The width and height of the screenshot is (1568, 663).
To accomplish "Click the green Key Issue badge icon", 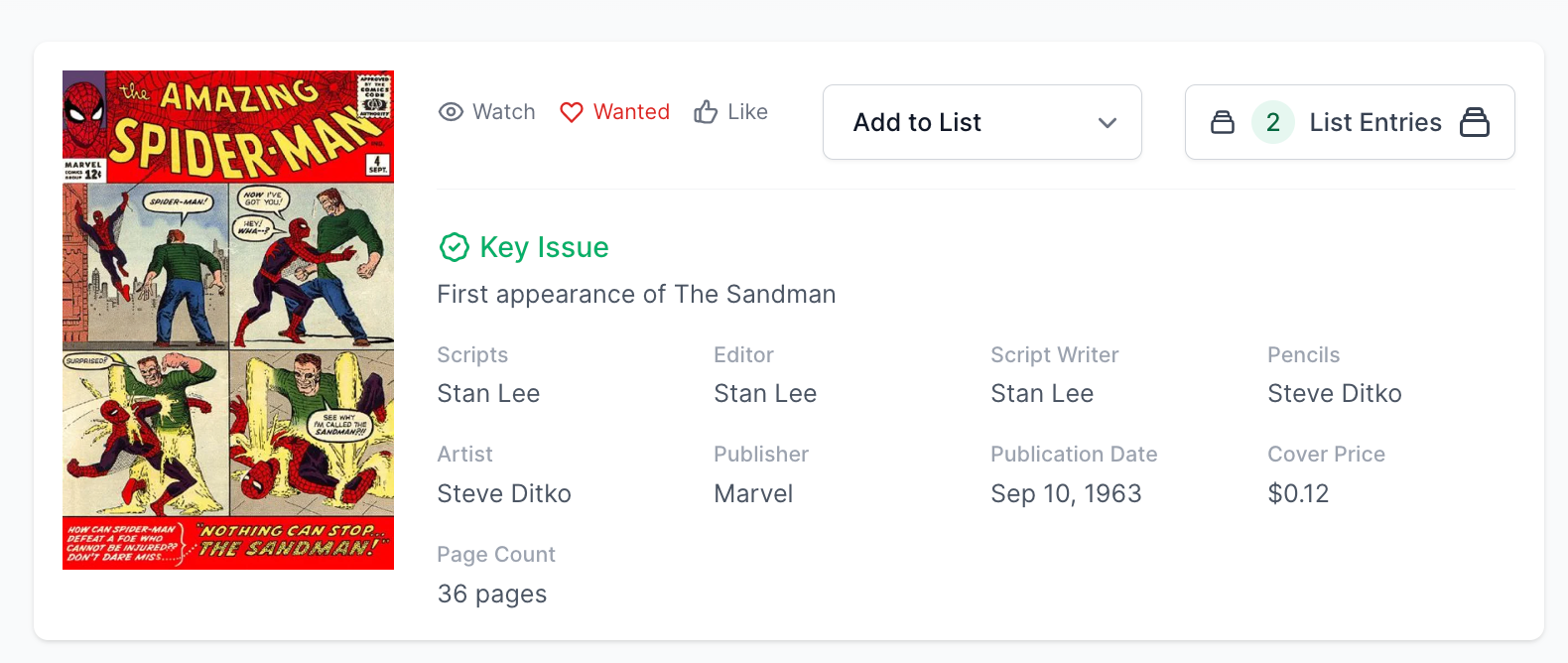I will pos(454,247).
